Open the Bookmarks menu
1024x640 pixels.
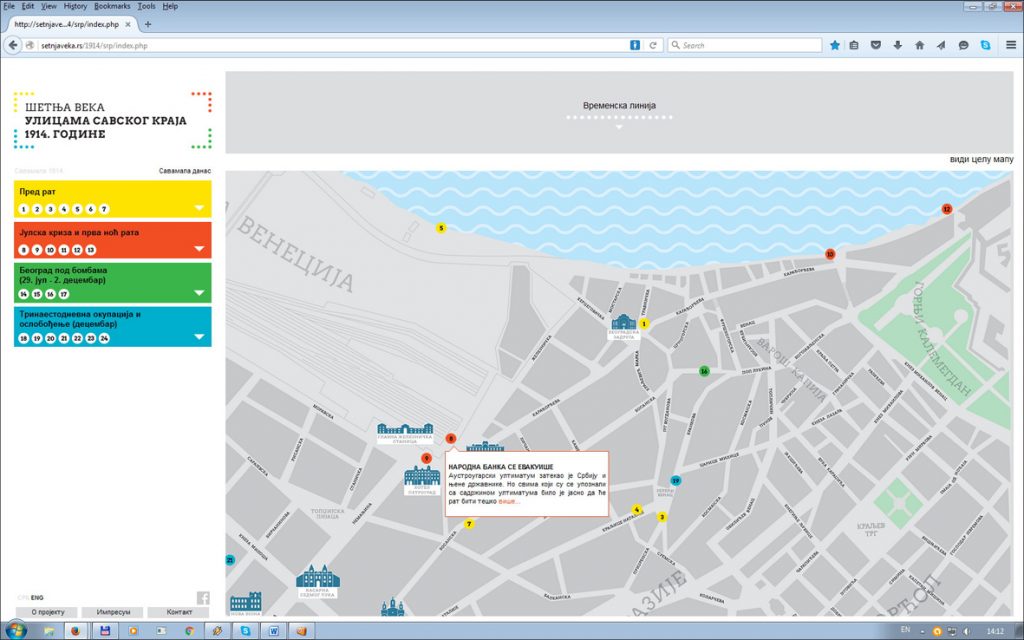112,6
